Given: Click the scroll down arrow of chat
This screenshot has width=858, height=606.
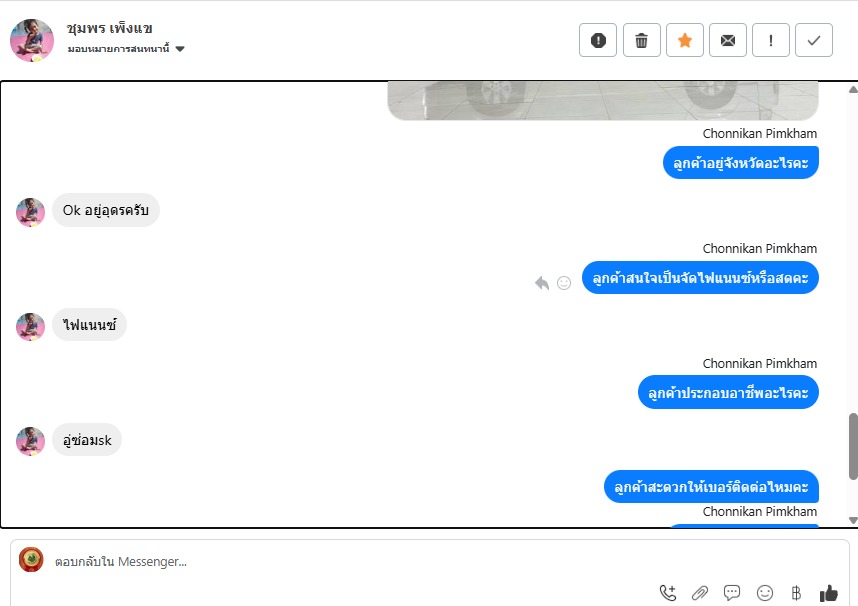Looking at the screenshot, I should [x=853, y=520].
